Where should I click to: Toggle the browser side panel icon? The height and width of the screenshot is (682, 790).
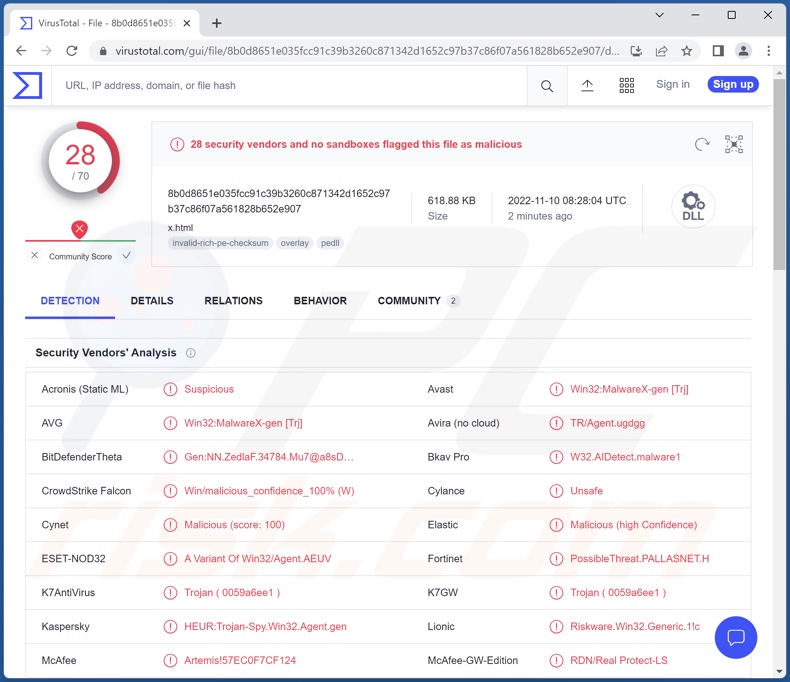click(718, 51)
